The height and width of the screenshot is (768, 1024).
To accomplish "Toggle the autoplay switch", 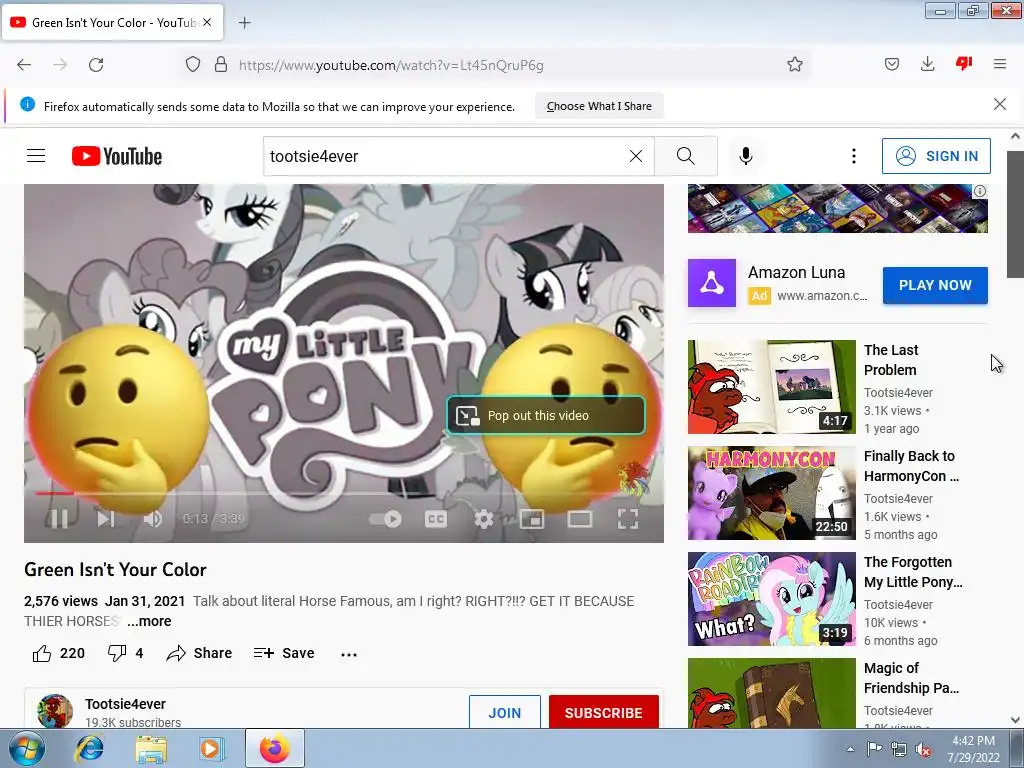I will 385,519.
